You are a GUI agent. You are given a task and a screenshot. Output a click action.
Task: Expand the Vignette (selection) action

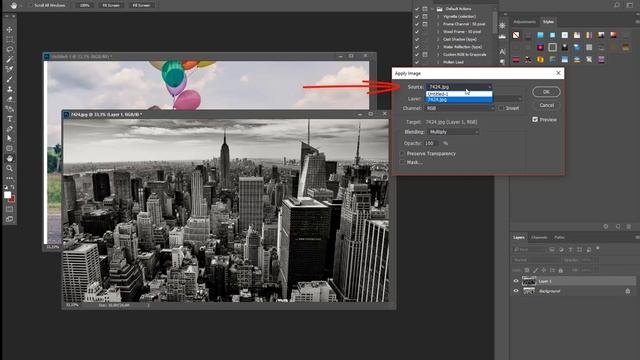(x=438, y=16)
